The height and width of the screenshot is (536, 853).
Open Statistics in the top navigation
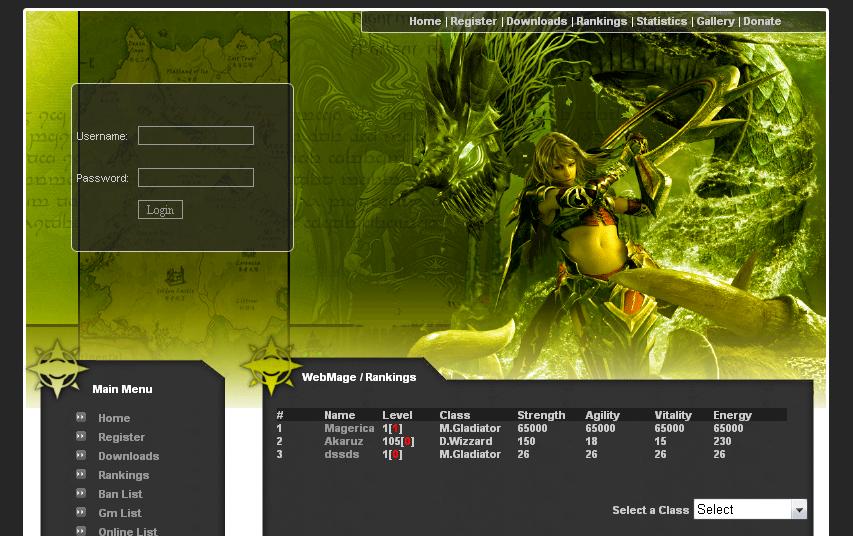coord(662,21)
